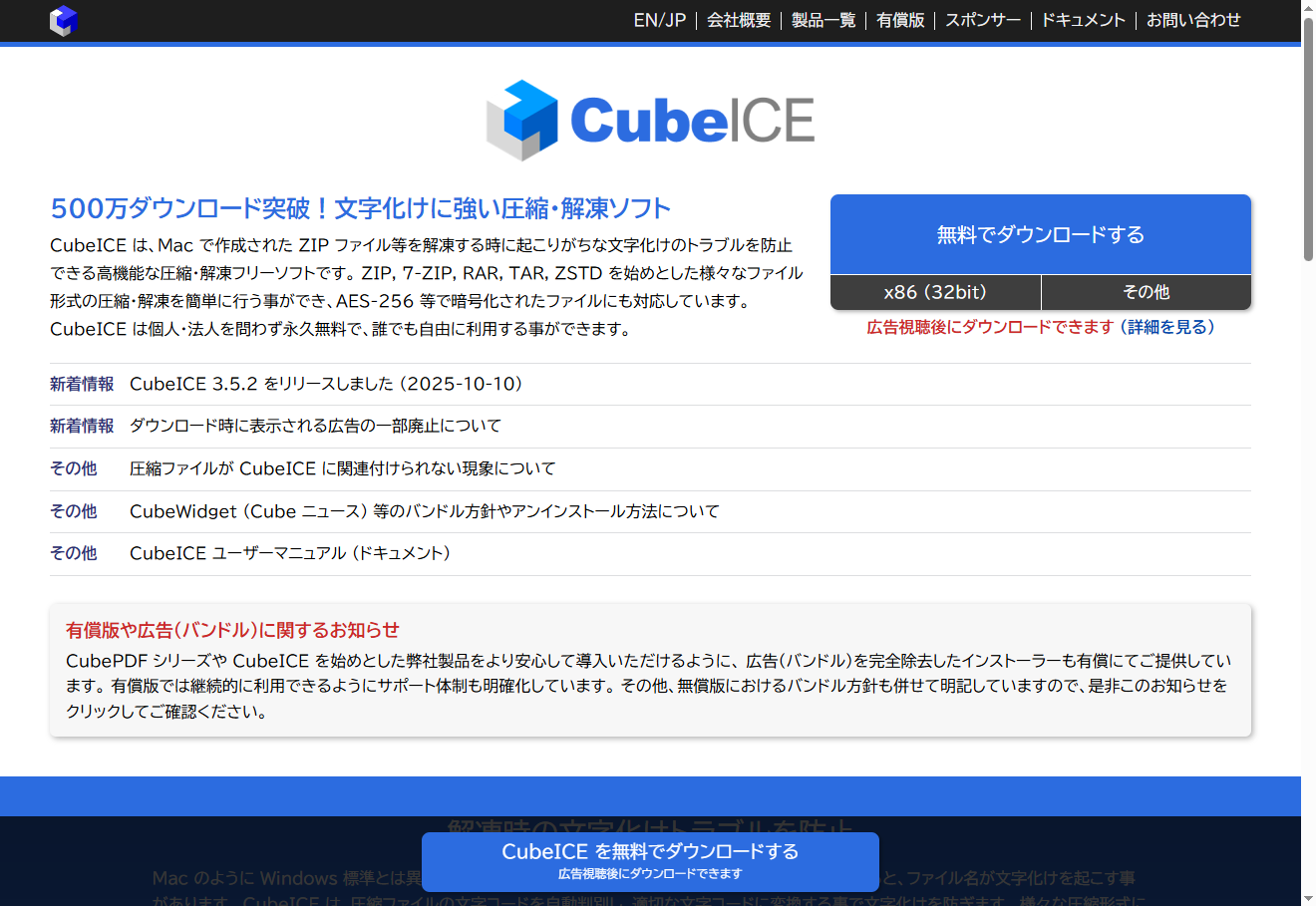Open CubeICE ユーザーマニュアル (ドキュメント) link
The image size is (1316, 906).
(x=289, y=553)
